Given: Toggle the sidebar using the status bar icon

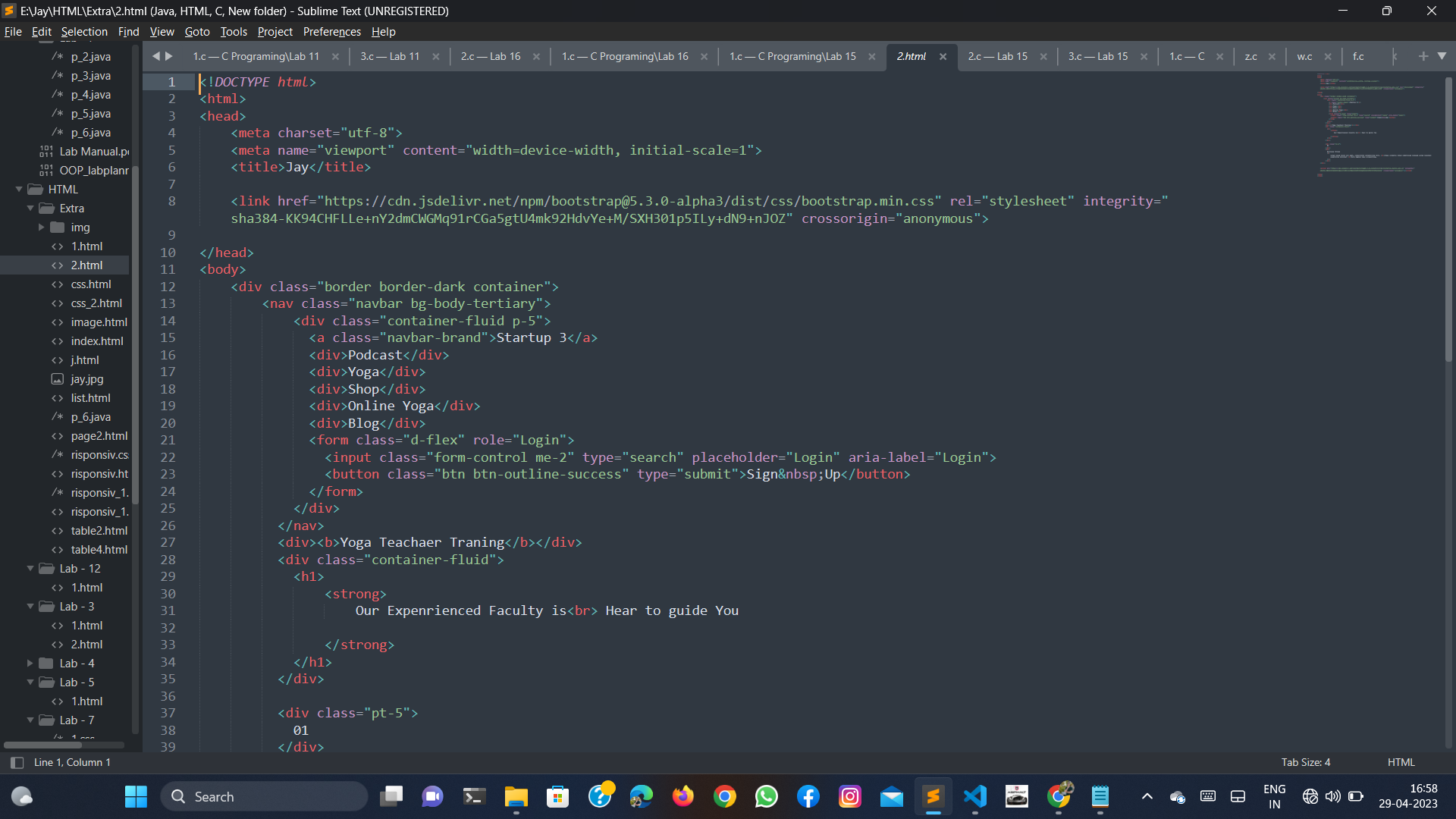Looking at the screenshot, I should [x=17, y=762].
